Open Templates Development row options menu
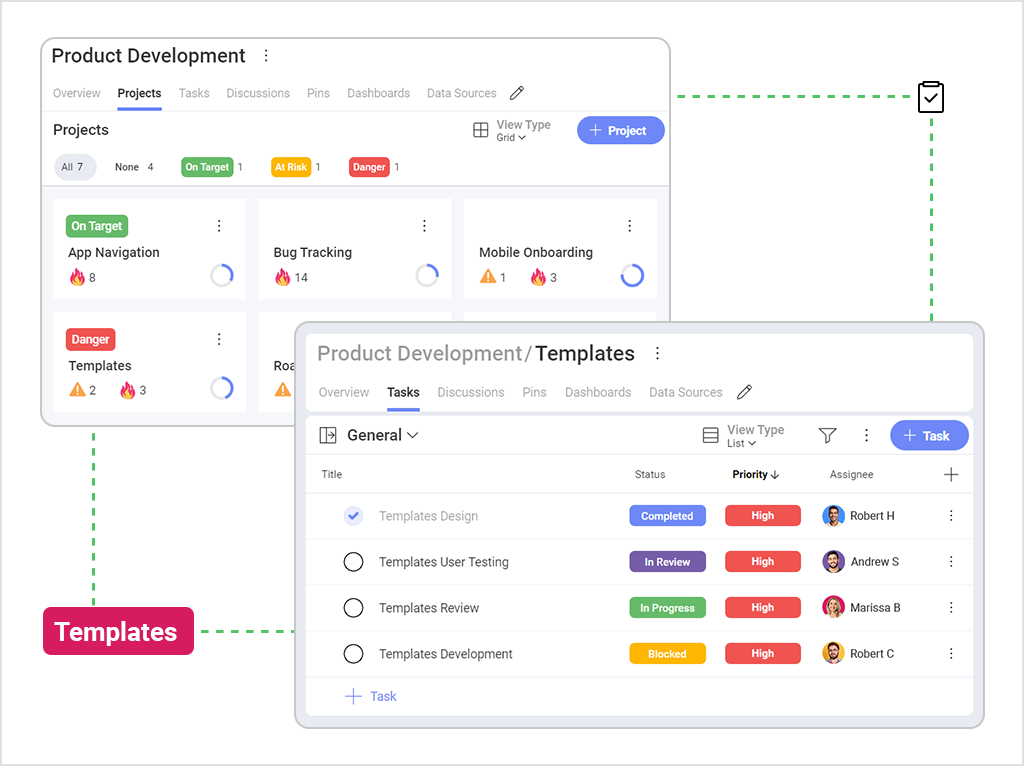The height and width of the screenshot is (766, 1024). pos(951,653)
